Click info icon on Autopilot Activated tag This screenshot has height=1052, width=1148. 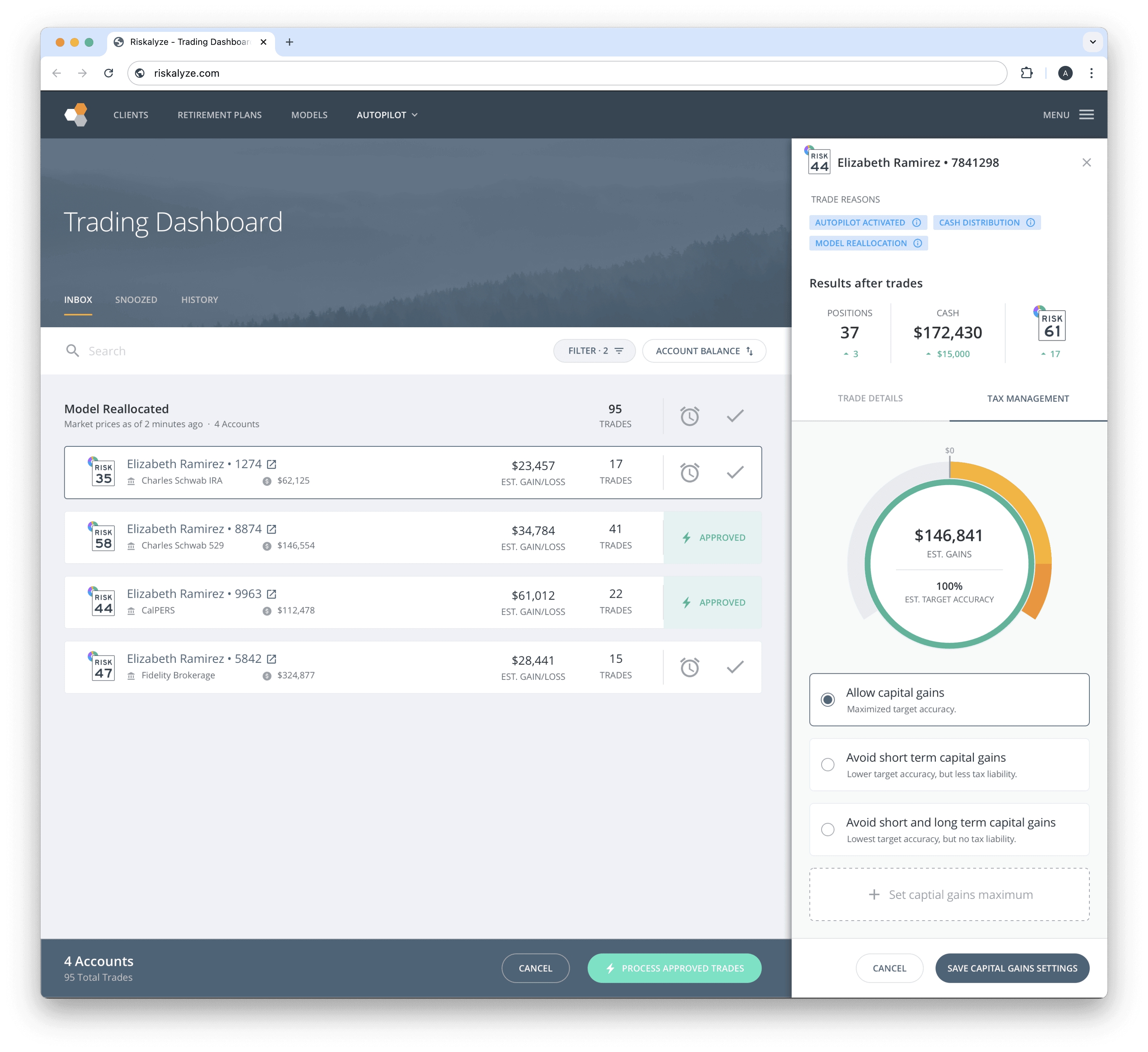coord(916,223)
